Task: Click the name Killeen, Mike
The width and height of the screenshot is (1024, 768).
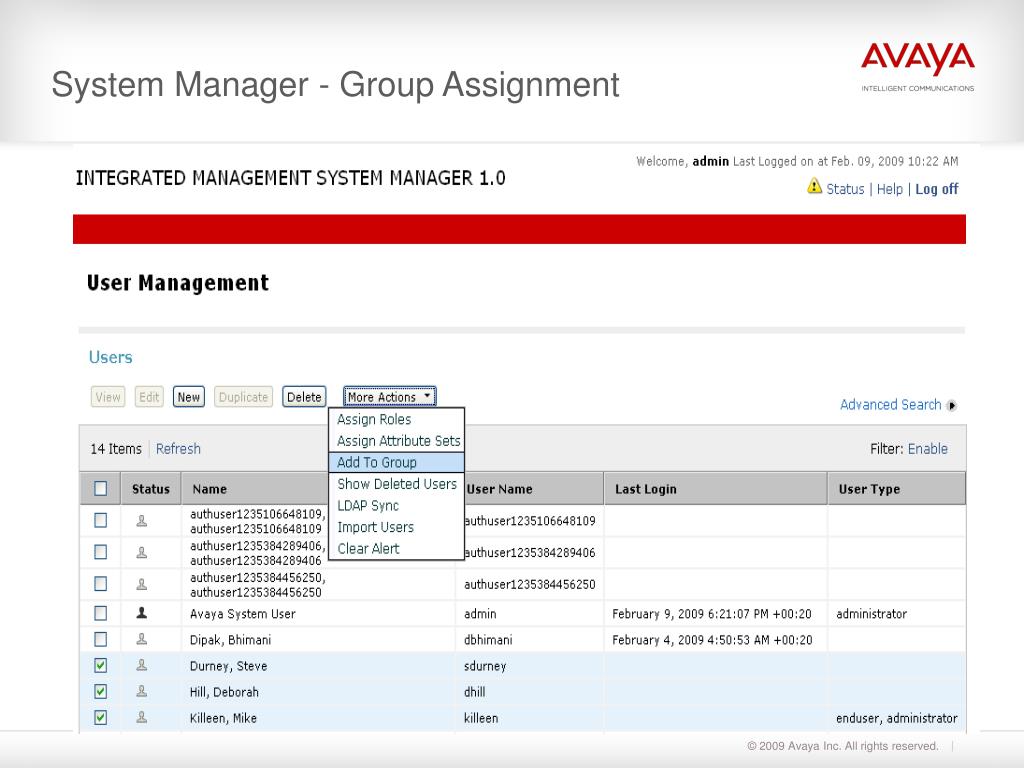Action: (223, 718)
